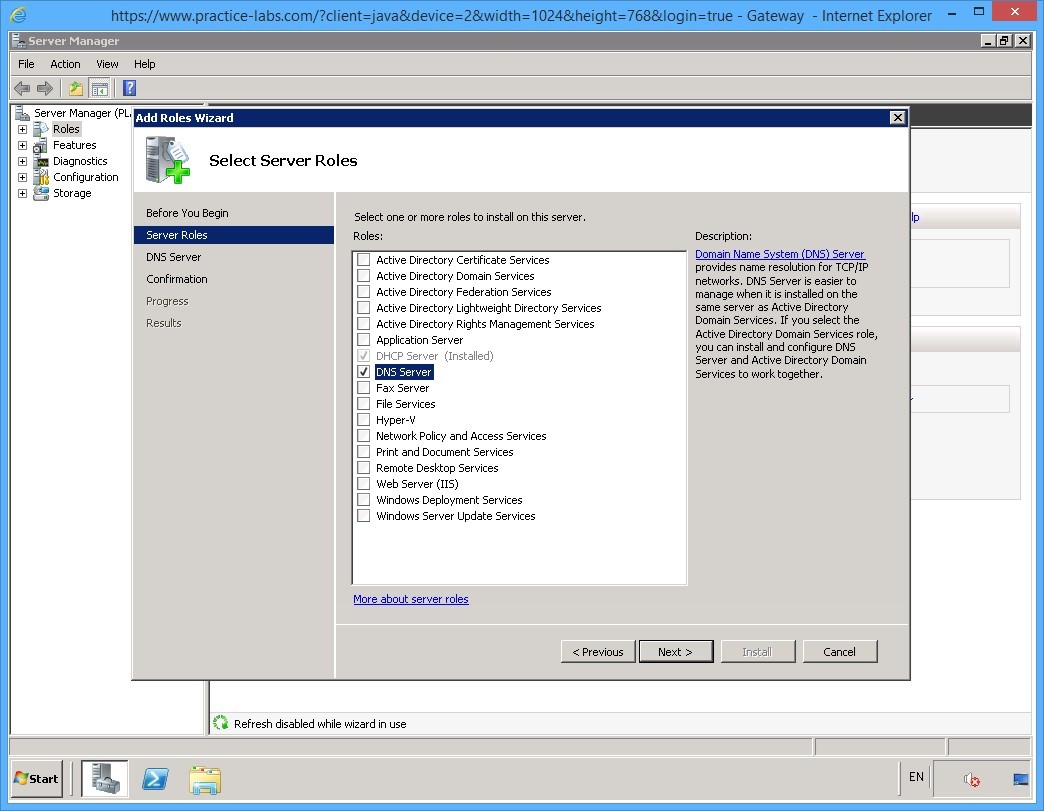Expand the Storage node
Screen dimensions: 1044x811
coord(22,193)
